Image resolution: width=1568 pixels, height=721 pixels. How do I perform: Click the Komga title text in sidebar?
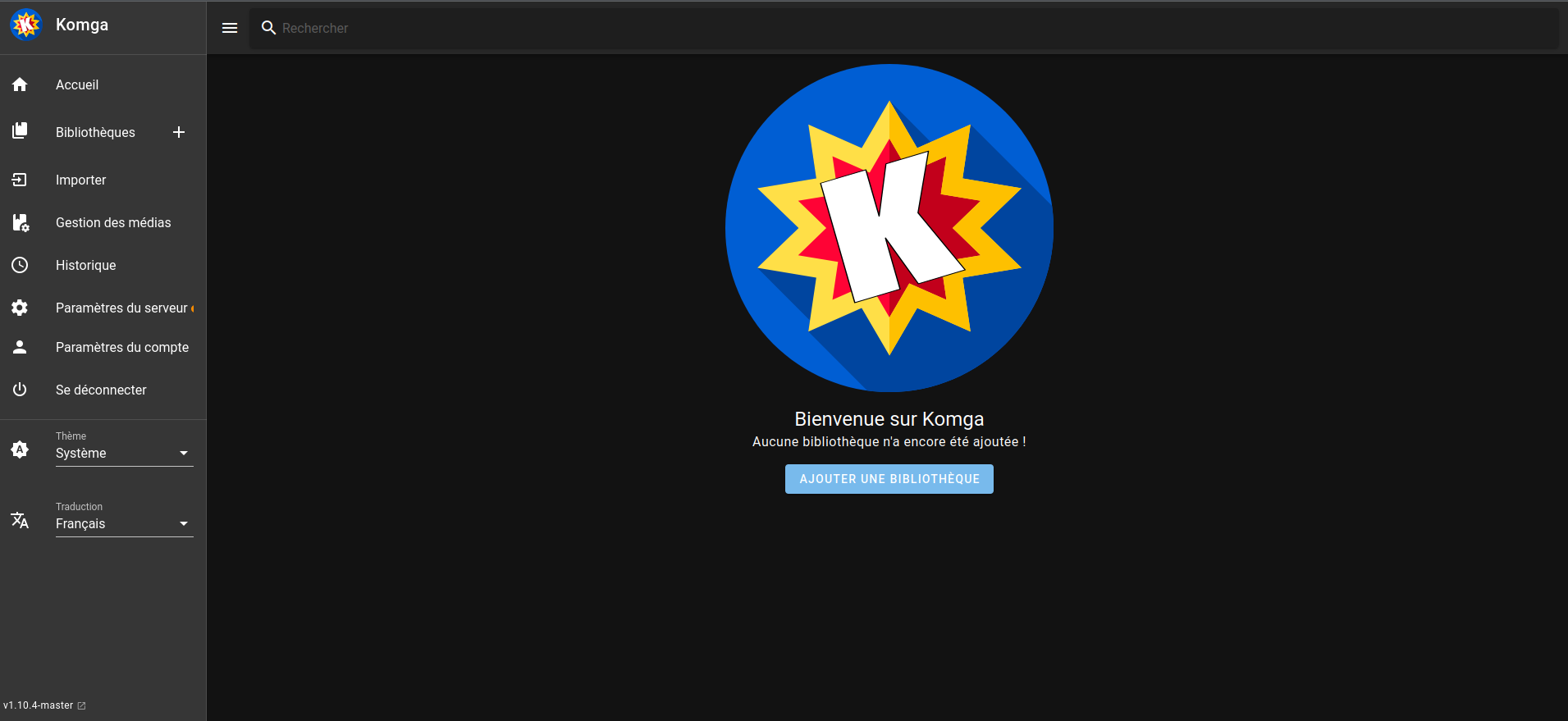[x=82, y=25]
